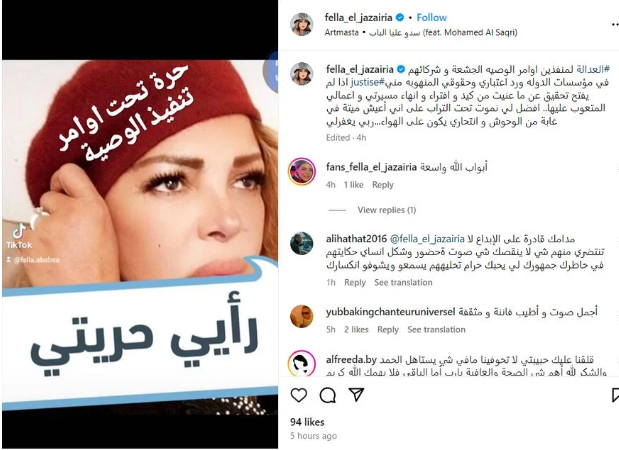Image resolution: width=619 pixels, height=450 pixels.
Task: Open the @fella_el_jazairia mention in comment
Action: pos(427,239)
